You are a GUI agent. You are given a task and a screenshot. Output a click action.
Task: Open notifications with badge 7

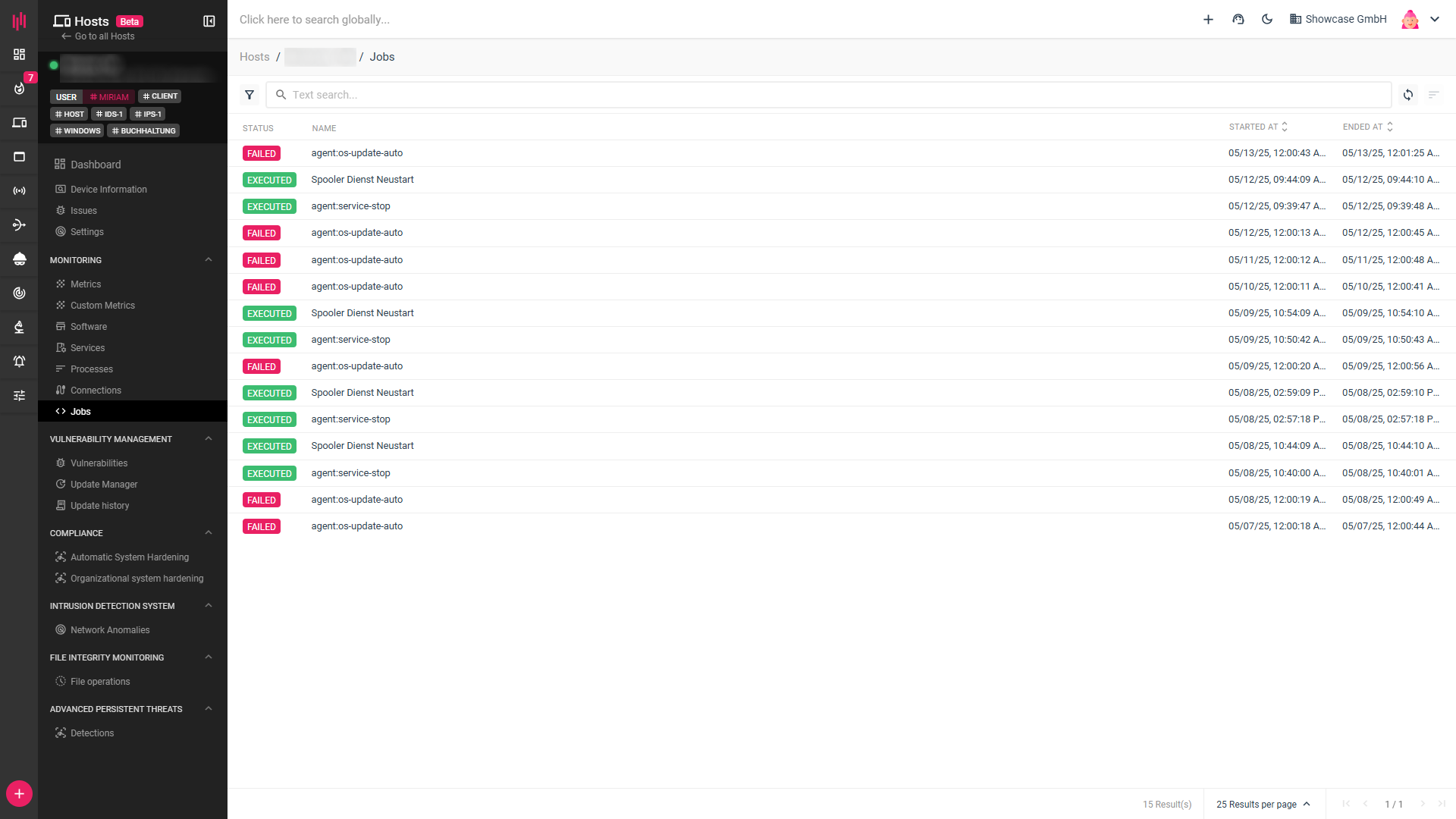point(20,88)
